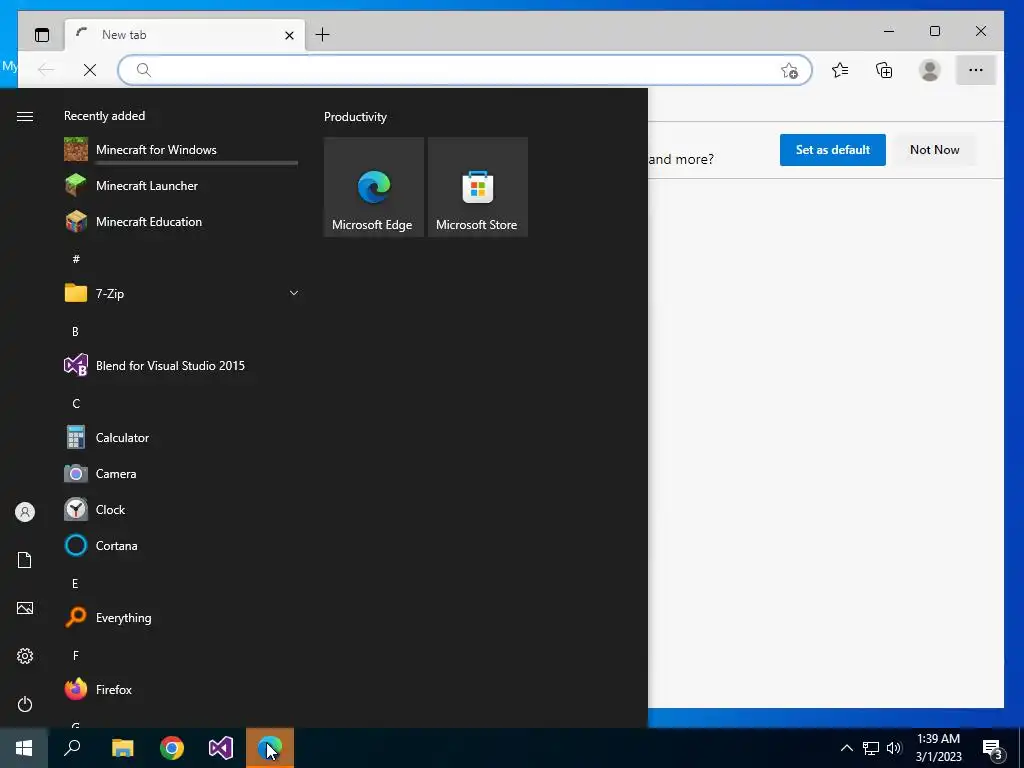Close the New tab tab
This screenshot has width=1024, height=768.
pyautogui.click(x=289, y=35)
